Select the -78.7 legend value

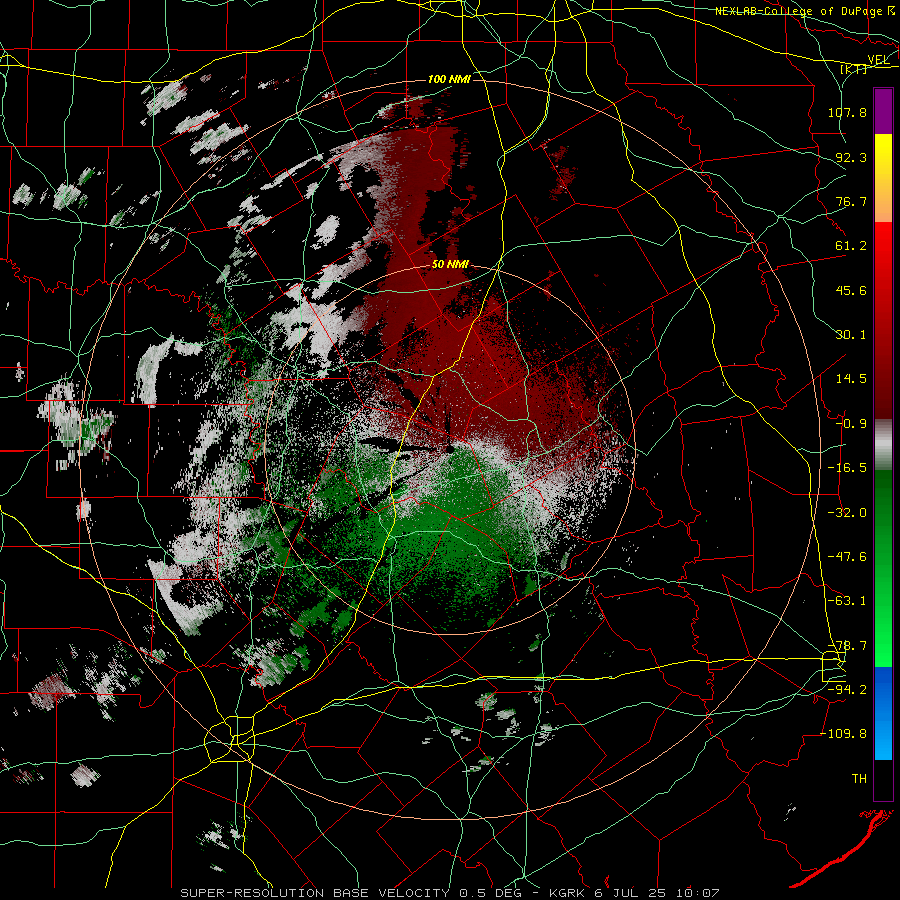[847, 645]
